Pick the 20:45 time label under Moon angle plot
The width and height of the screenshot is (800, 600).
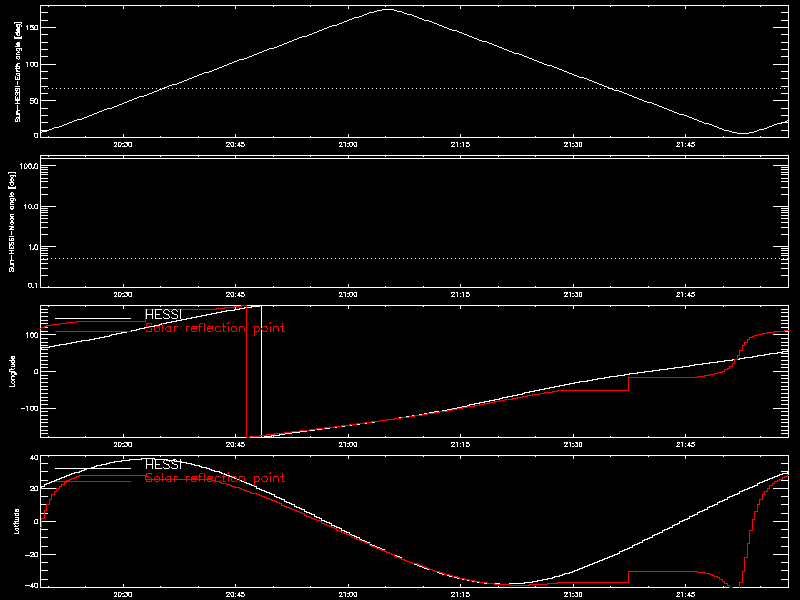pos(235,295)
